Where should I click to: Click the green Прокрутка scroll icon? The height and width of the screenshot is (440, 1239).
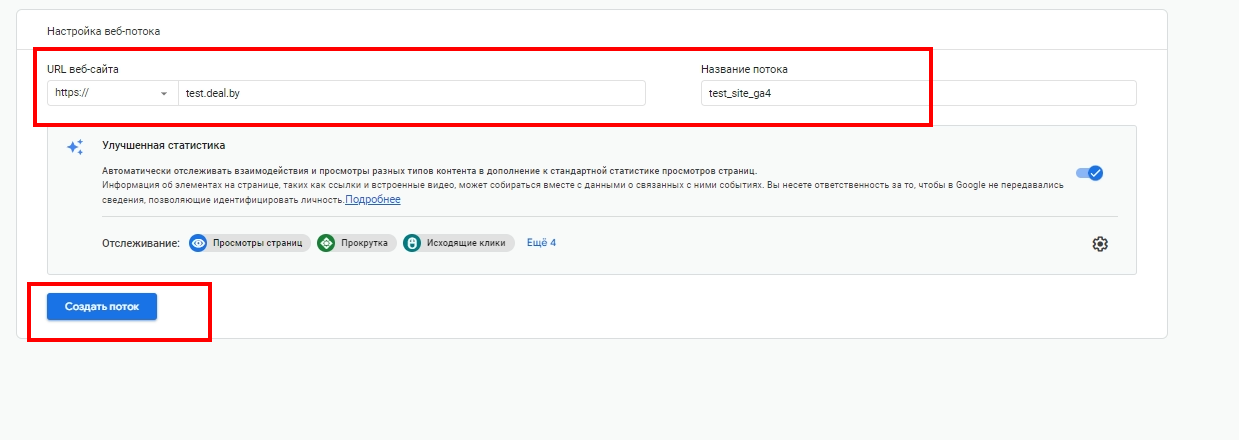click(326, 243)
